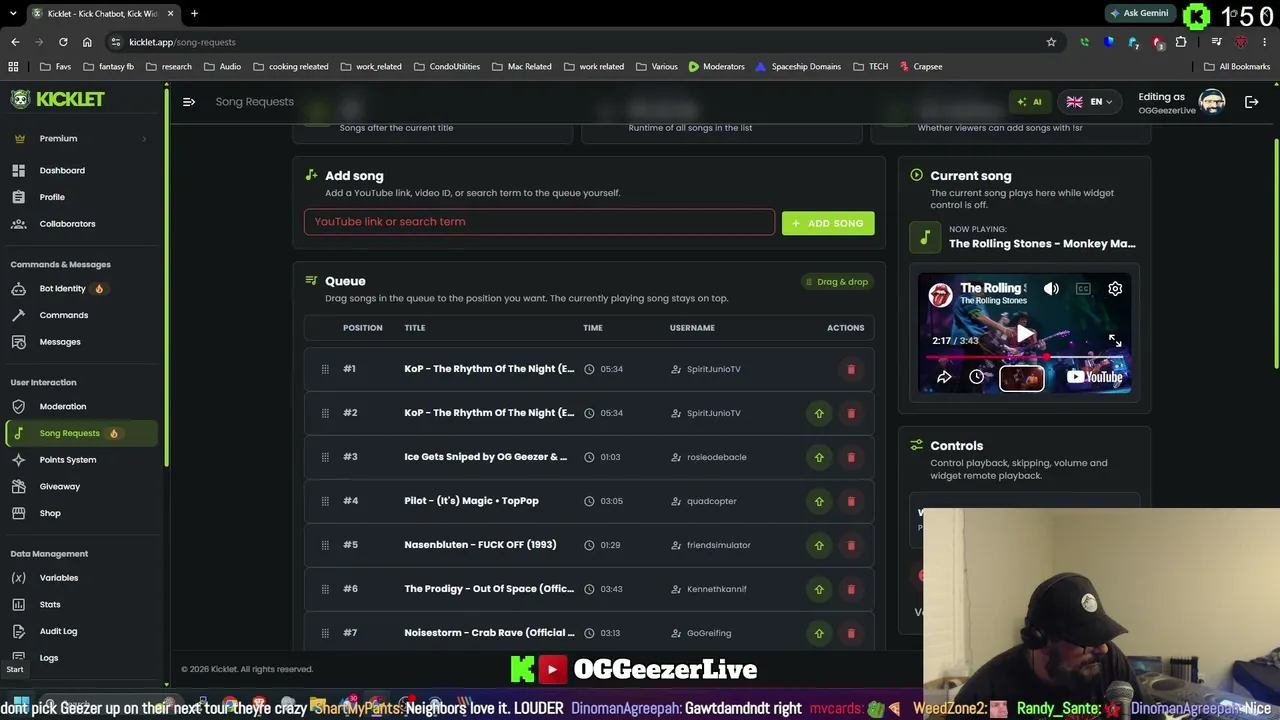The width and height of the screenshot is (1280, 720).
Task: Click the drag handle of queue row #1
Action: click(325, 369)
